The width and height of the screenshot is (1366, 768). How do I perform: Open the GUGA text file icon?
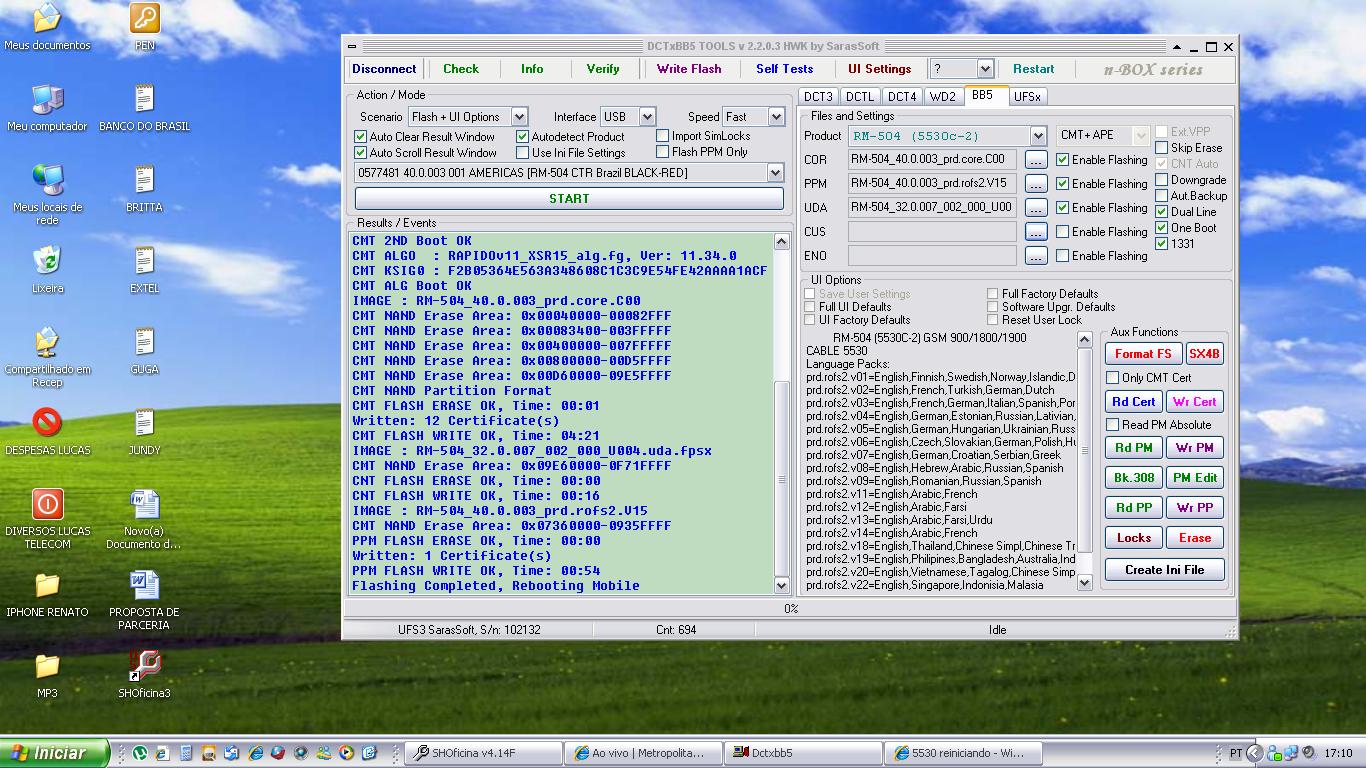pyautogui.click(x=145, y=350)
